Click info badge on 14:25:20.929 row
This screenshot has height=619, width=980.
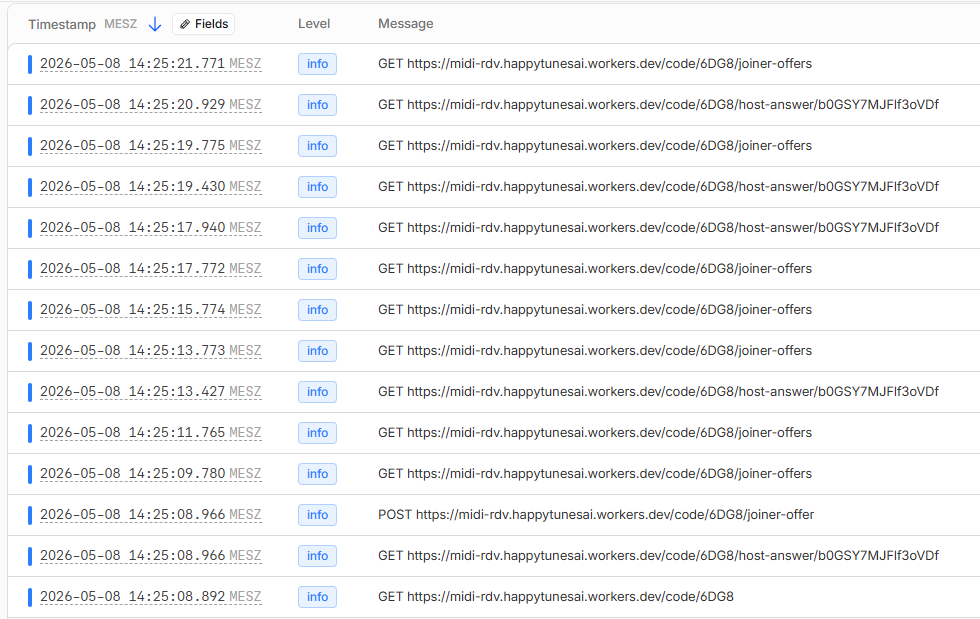point(318,104)
